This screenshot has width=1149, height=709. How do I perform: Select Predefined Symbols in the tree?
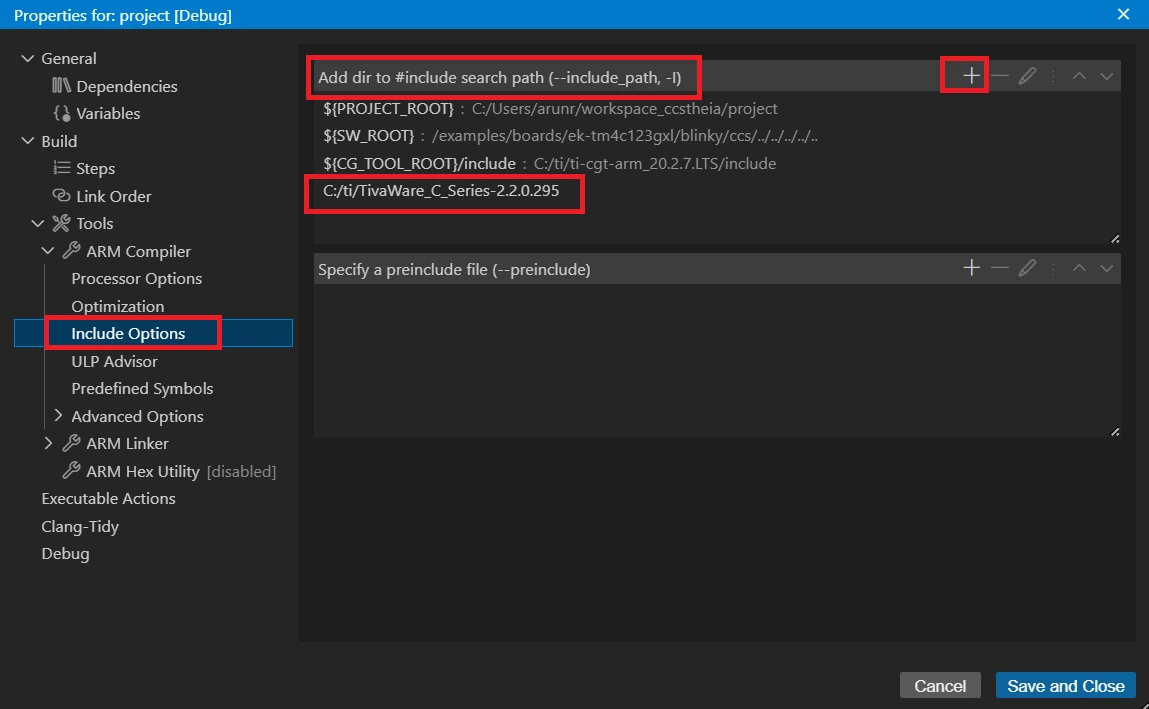coord(142,389)
